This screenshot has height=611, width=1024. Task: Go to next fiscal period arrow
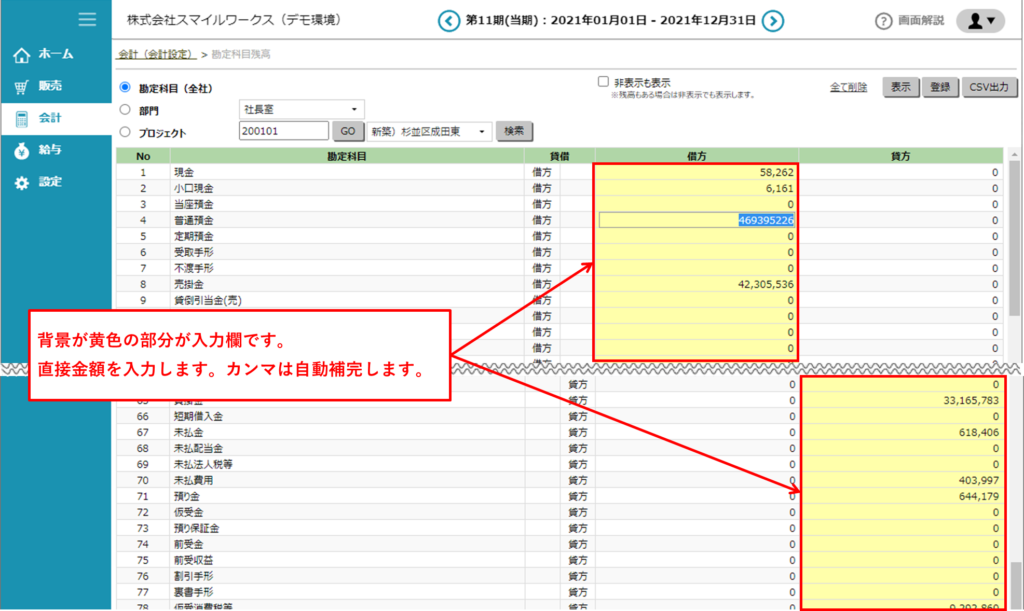point(773,21)
